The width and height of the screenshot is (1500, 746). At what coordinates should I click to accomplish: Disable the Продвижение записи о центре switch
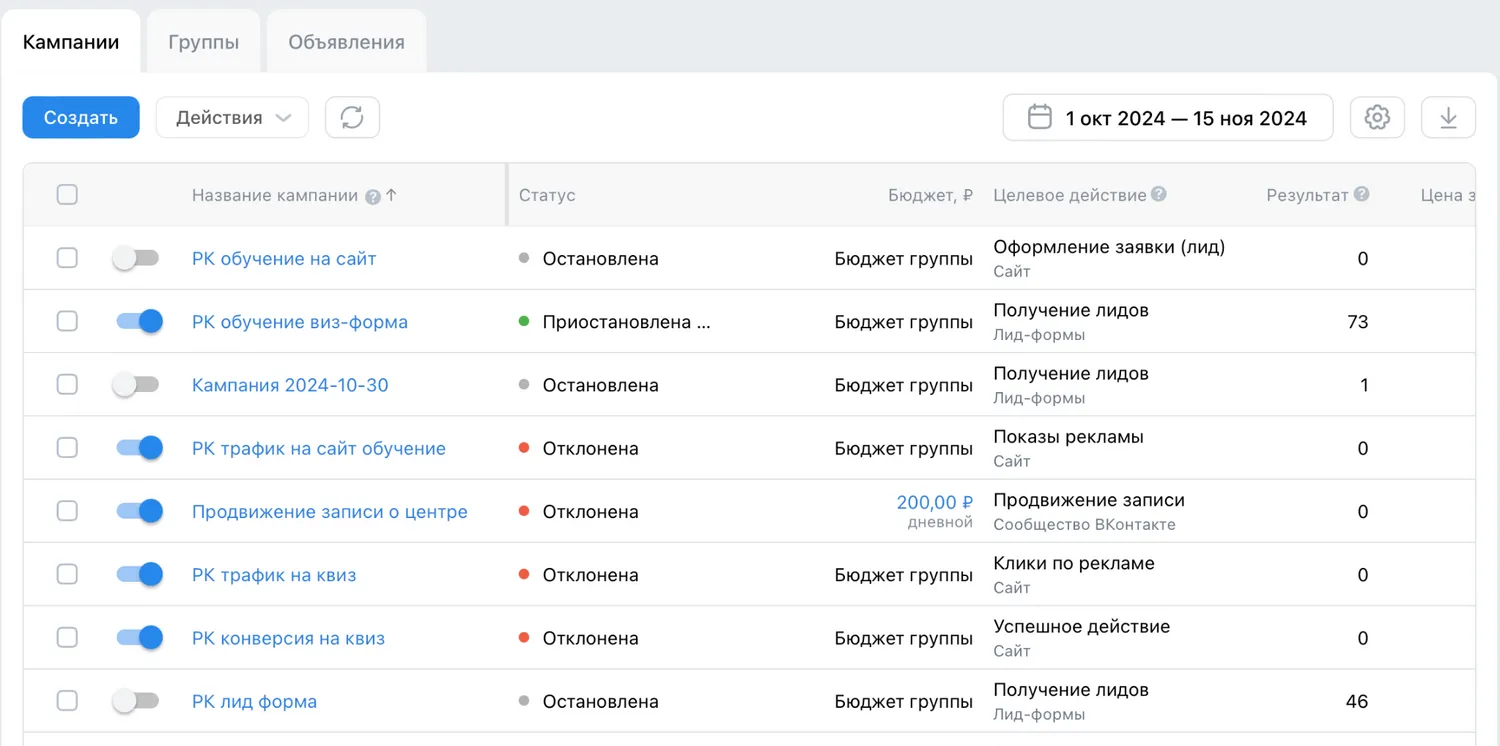(139, 511)
